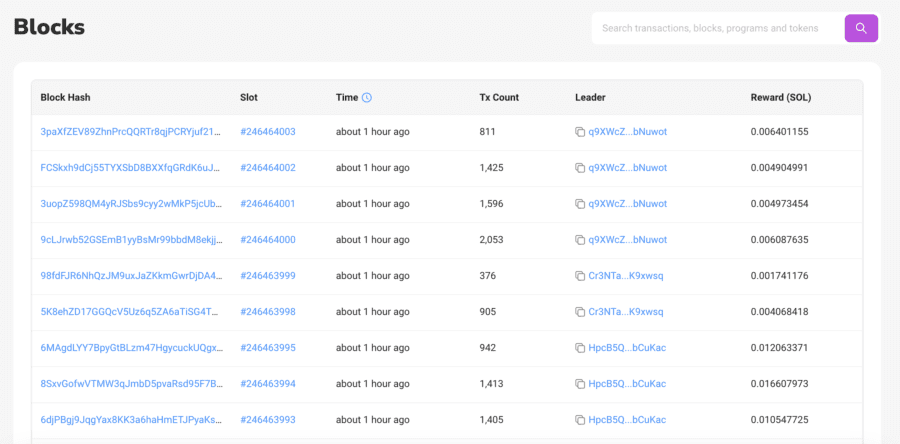Toggle the clock icon beside Time header
This screenshot has height=444, width=900.
pos(367,98)
